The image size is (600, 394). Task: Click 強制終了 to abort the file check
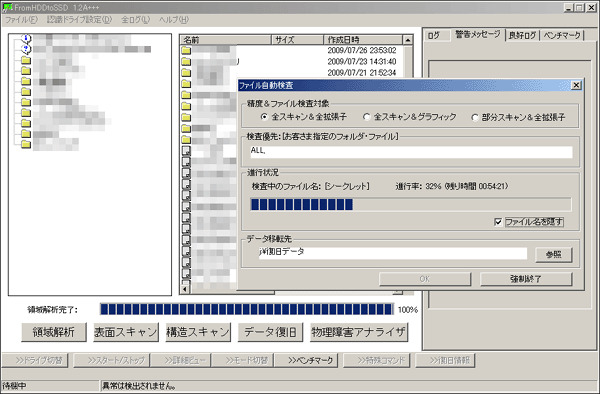(526, 279)
